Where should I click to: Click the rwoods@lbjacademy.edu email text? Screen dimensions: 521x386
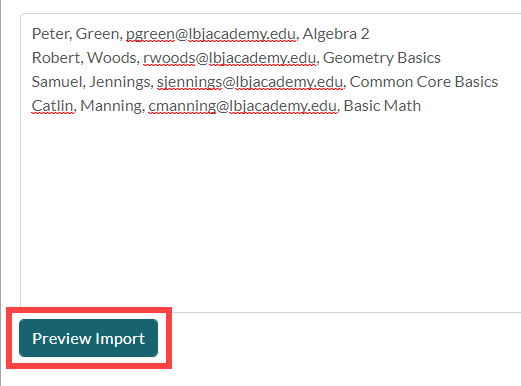click(x=229, y=58)
